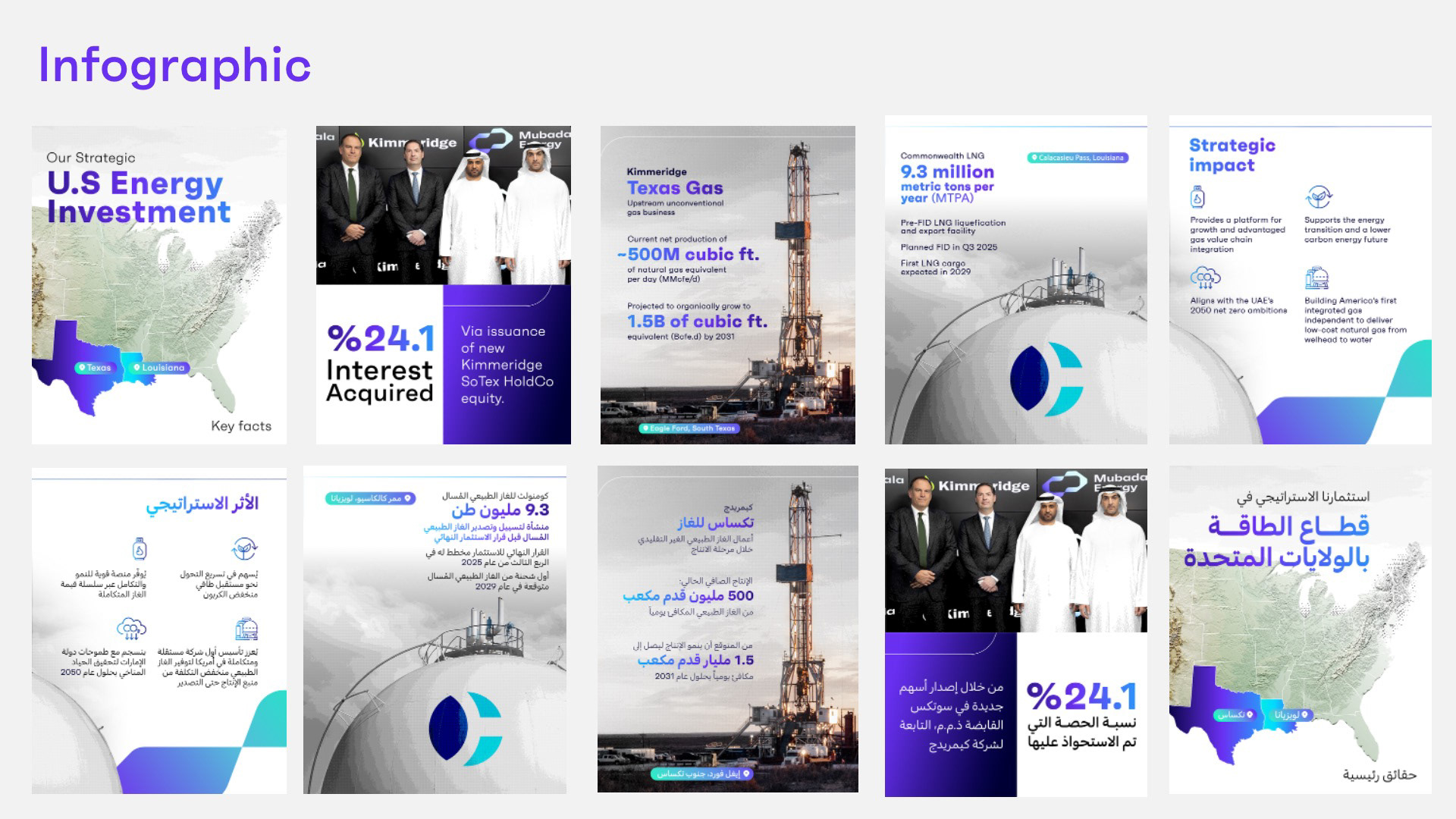
Task: Click the Arabic panel's leaf cycle icon
Action: pos(244,548)
